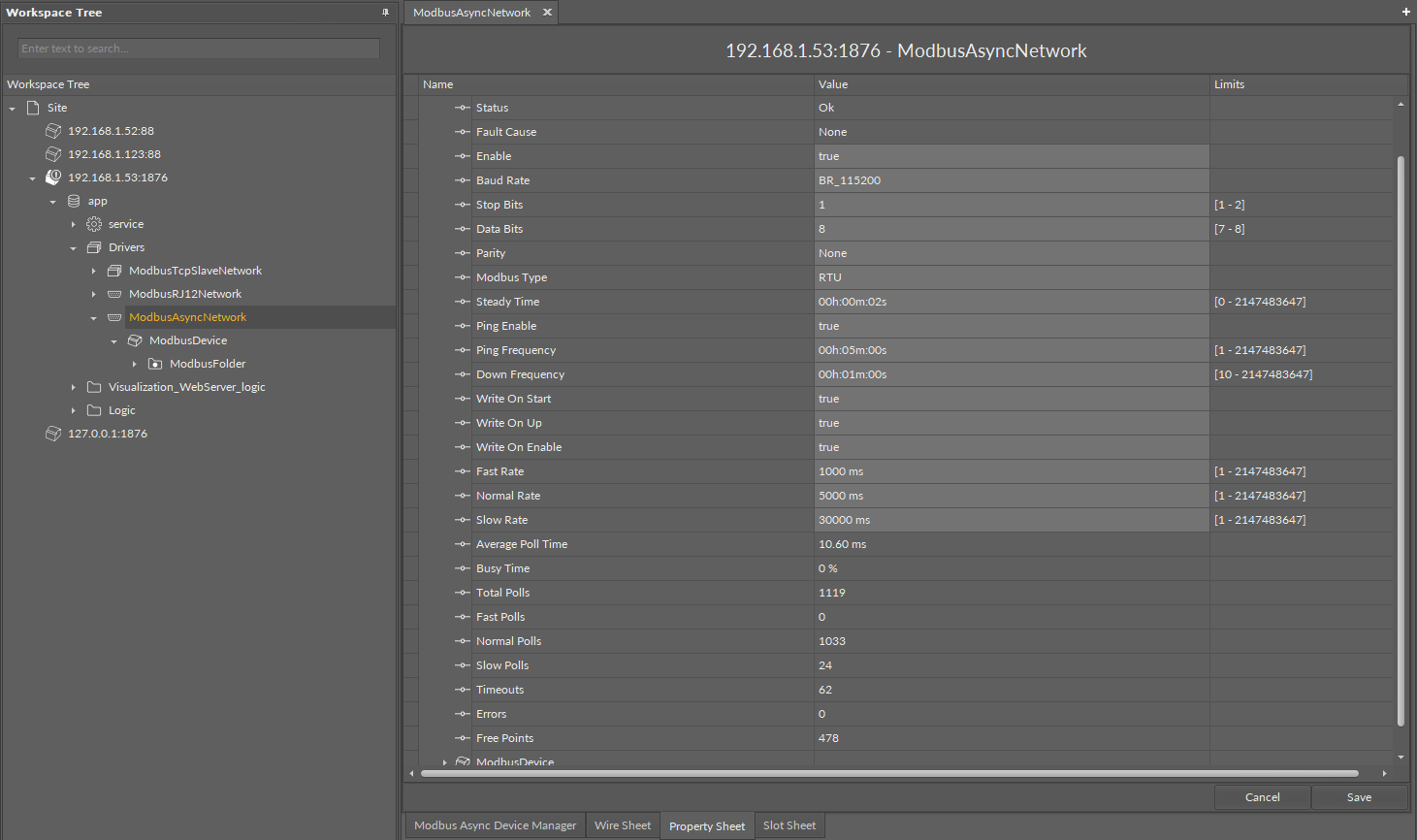Click the ModbusRJ12Network icon
This screenshot has width=1417, height=840.
[114, 294]
